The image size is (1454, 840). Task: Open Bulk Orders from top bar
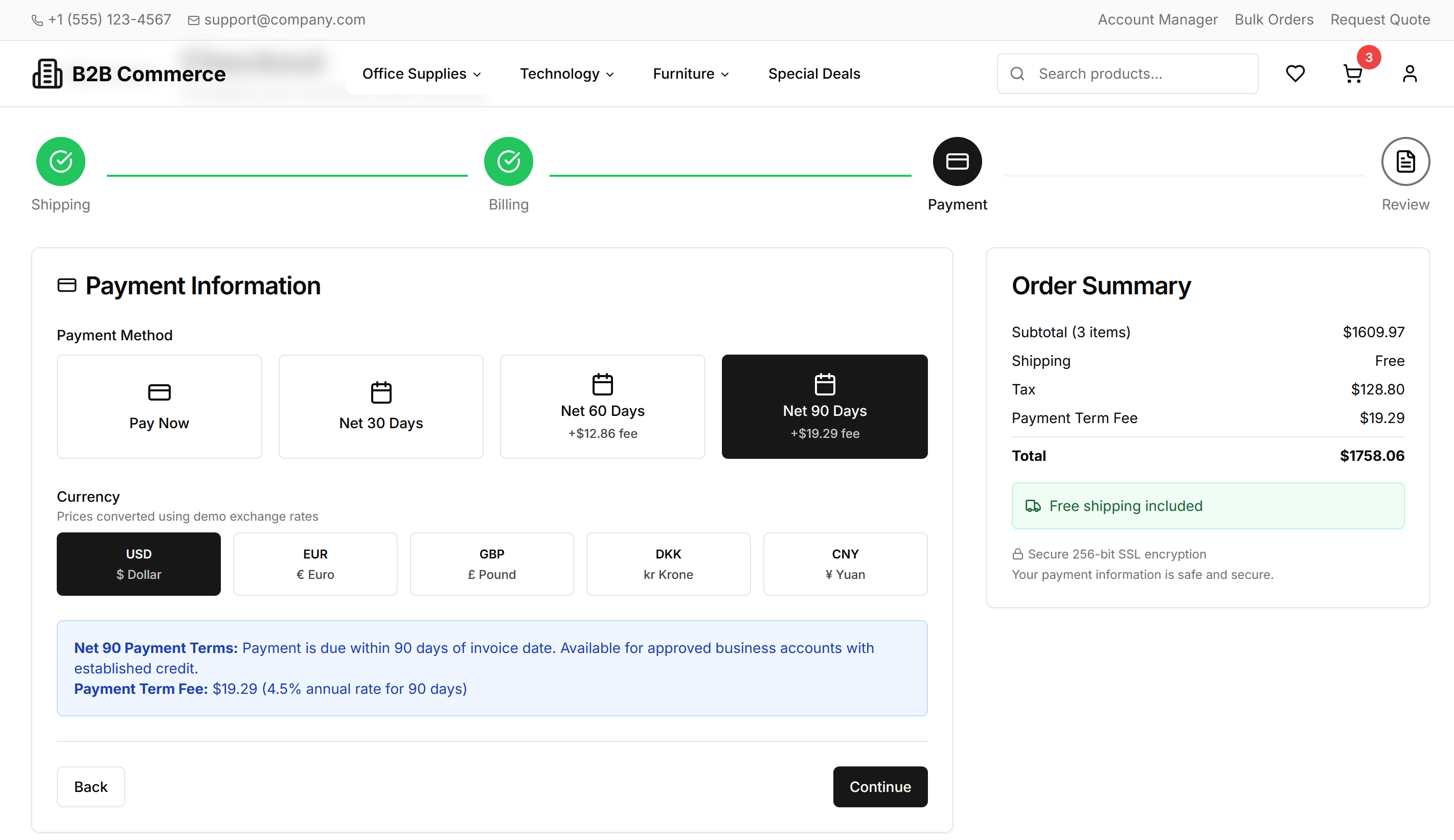click(1274, 19)
